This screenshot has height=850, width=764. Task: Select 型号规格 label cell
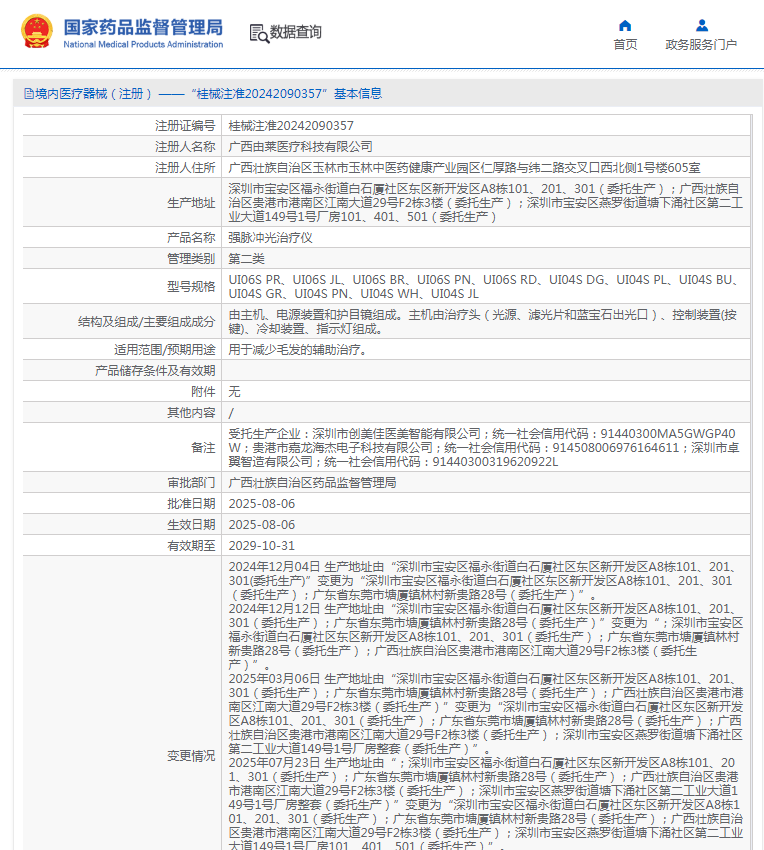pyautogui.click(x=122, y=287)
